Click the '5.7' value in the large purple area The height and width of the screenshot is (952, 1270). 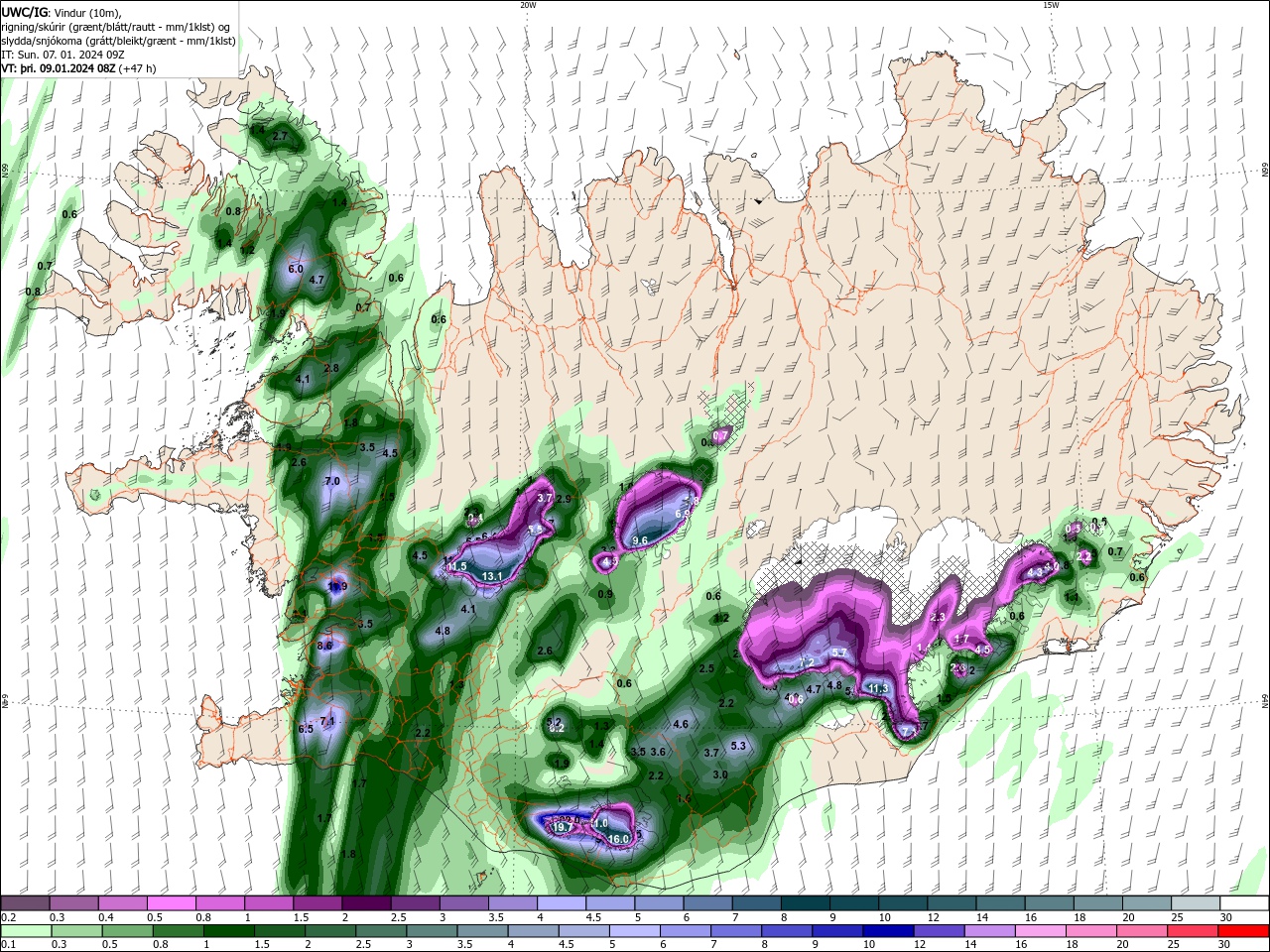click(x=838, y=653)
